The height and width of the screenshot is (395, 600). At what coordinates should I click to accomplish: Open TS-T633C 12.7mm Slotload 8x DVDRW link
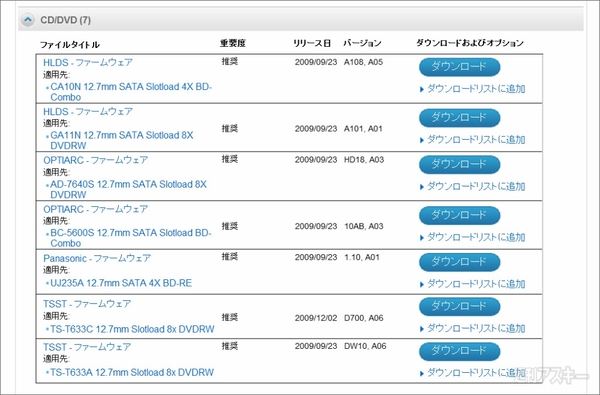coord(132,329)
